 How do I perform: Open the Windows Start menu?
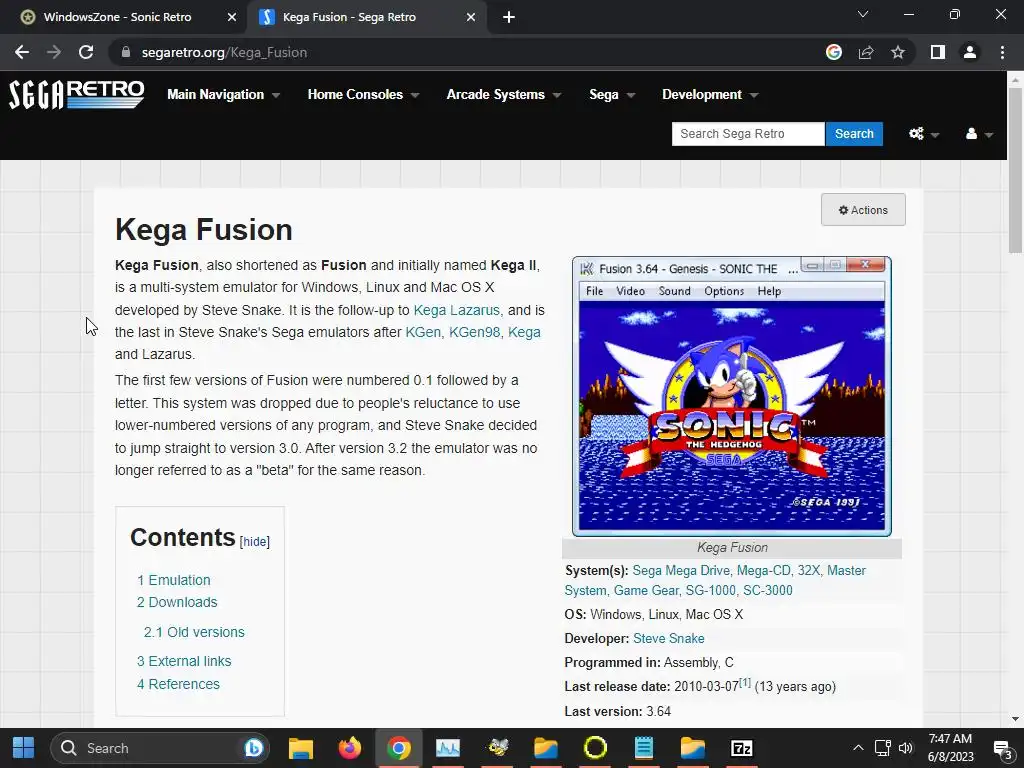tap(24, 748)
